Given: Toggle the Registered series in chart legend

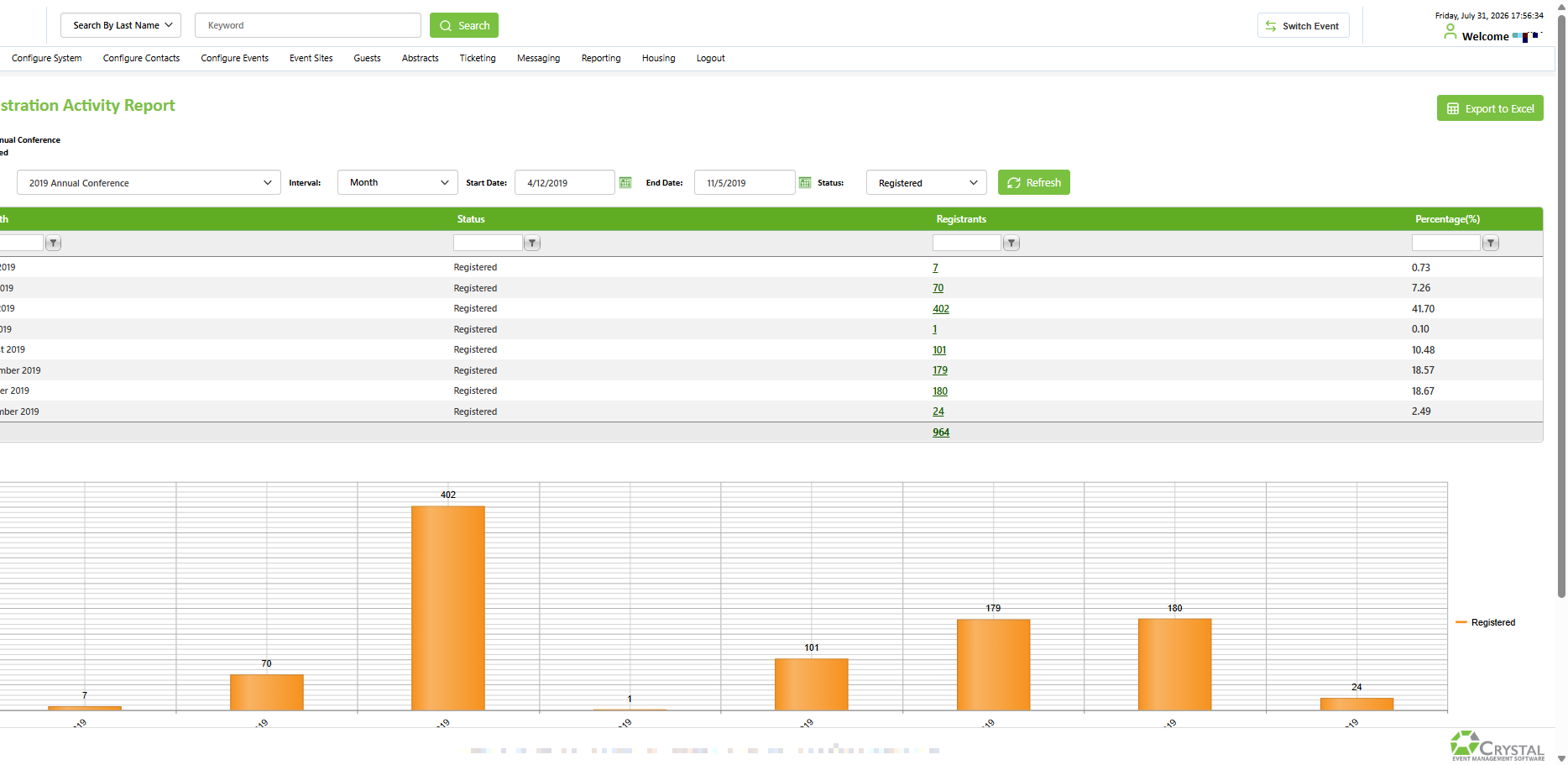Looking at the screenshot, I should tap(1485, 622).
